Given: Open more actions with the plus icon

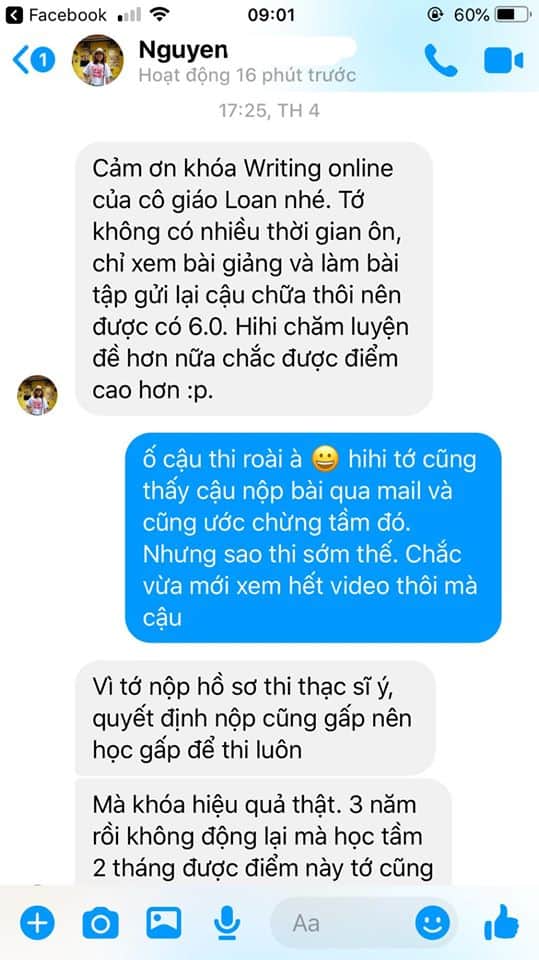Looking at the screenshot, I should [x=37, y=922].
